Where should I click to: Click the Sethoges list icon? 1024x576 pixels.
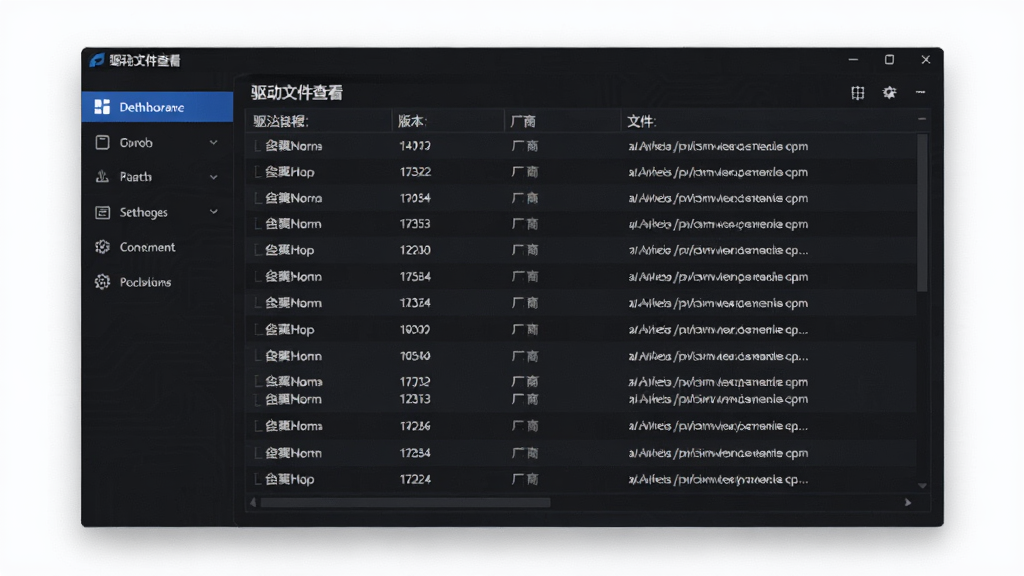(103, 212)
